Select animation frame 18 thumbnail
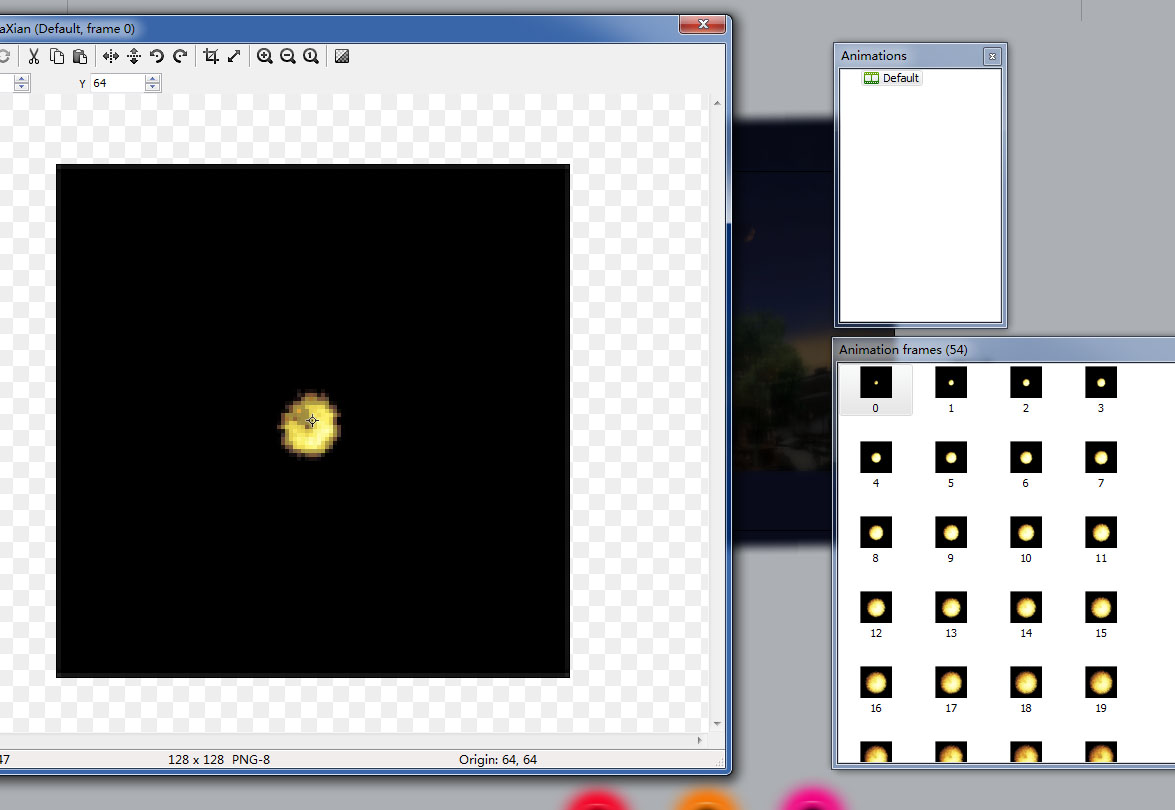 coord(1026,683)
